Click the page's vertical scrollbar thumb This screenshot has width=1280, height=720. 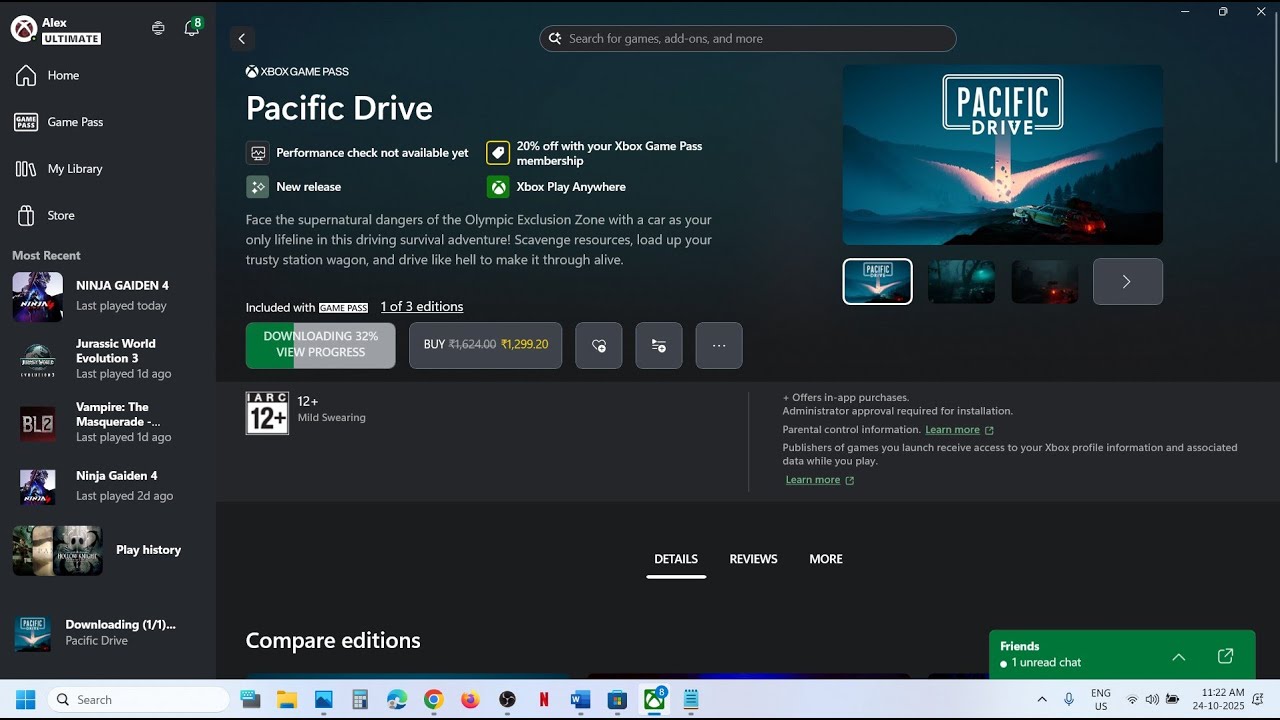coord(1275,90)
